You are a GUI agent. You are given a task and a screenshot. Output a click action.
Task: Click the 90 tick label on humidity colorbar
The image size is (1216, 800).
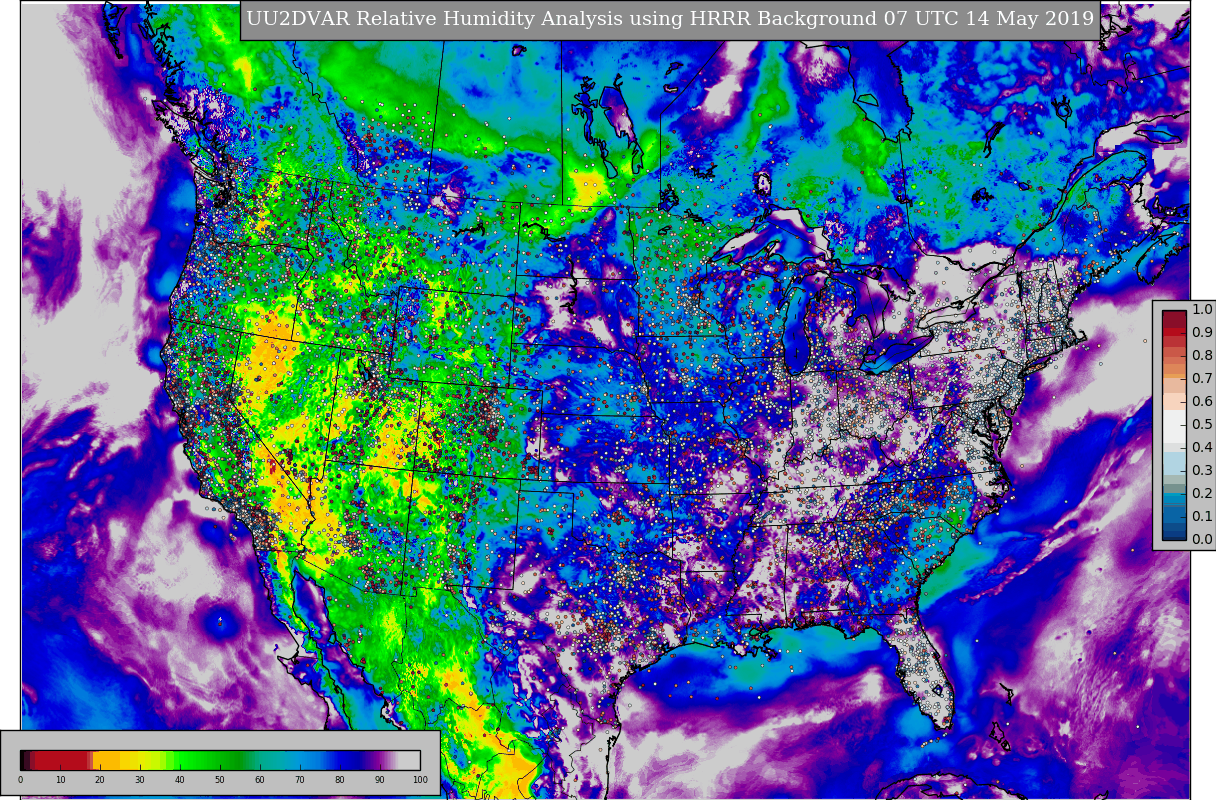click(x=380, y=780)
